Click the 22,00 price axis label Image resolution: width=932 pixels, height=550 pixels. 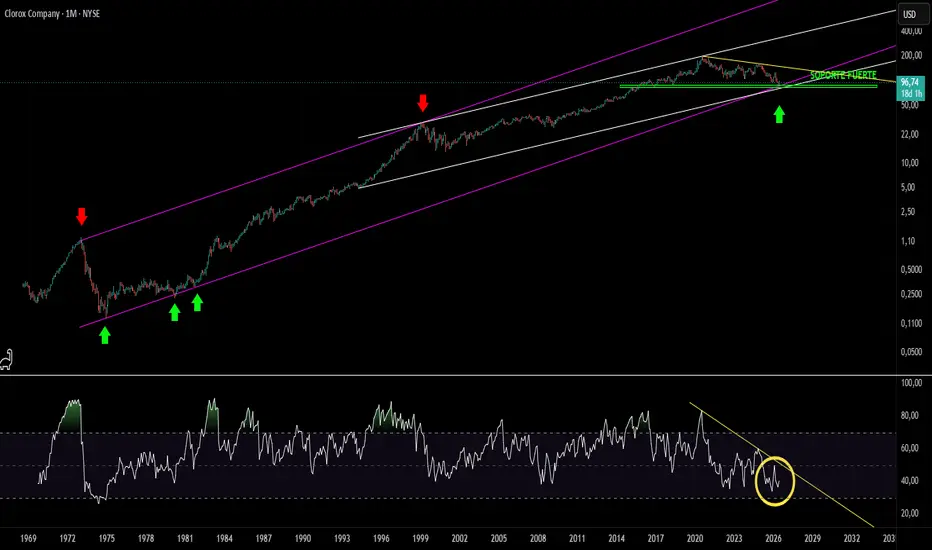click(909, 134)
